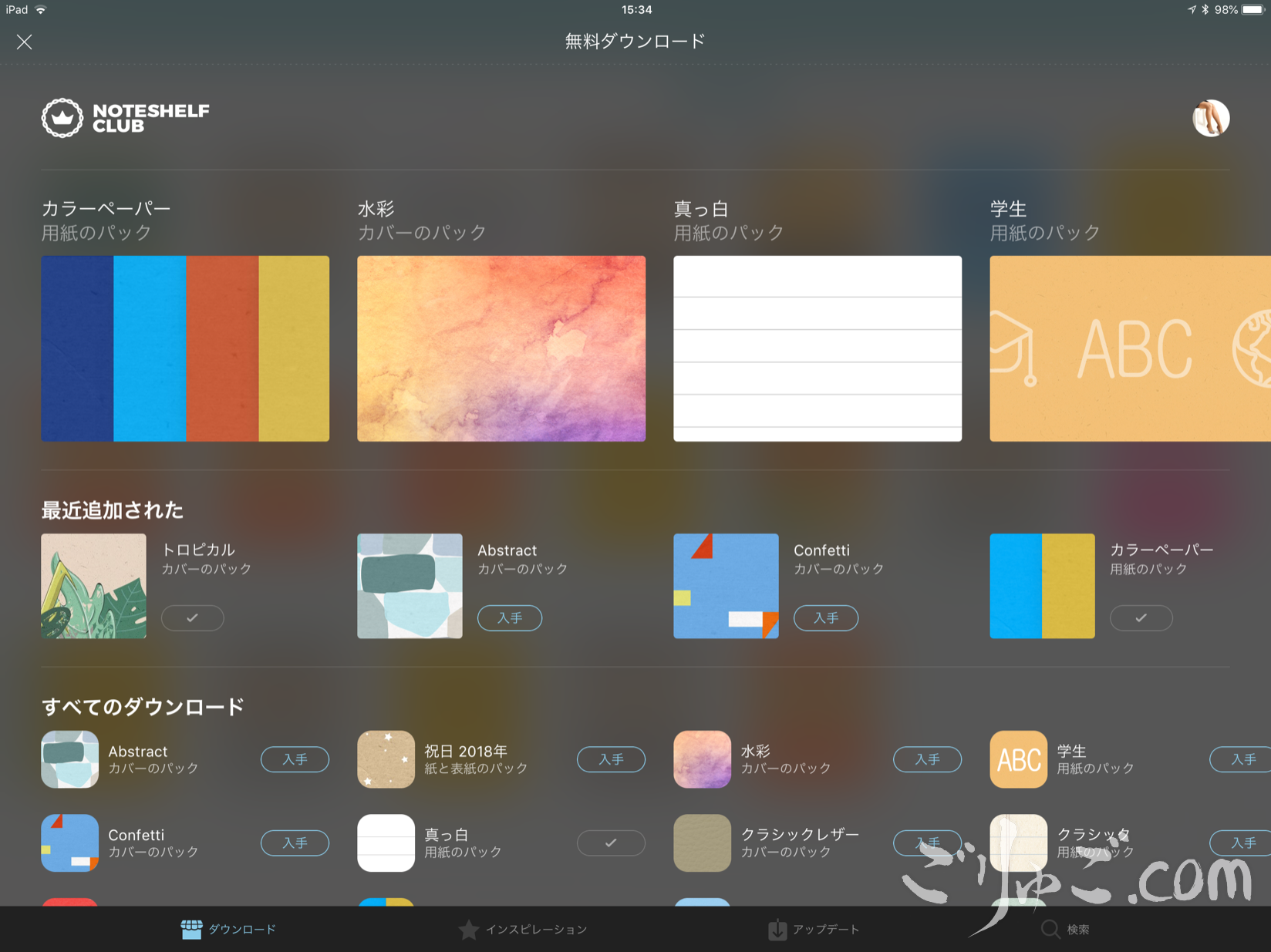Open the ABC 学生 pack icon
This screenshot has width=1271, height=952.
[x=1018, y=759]
